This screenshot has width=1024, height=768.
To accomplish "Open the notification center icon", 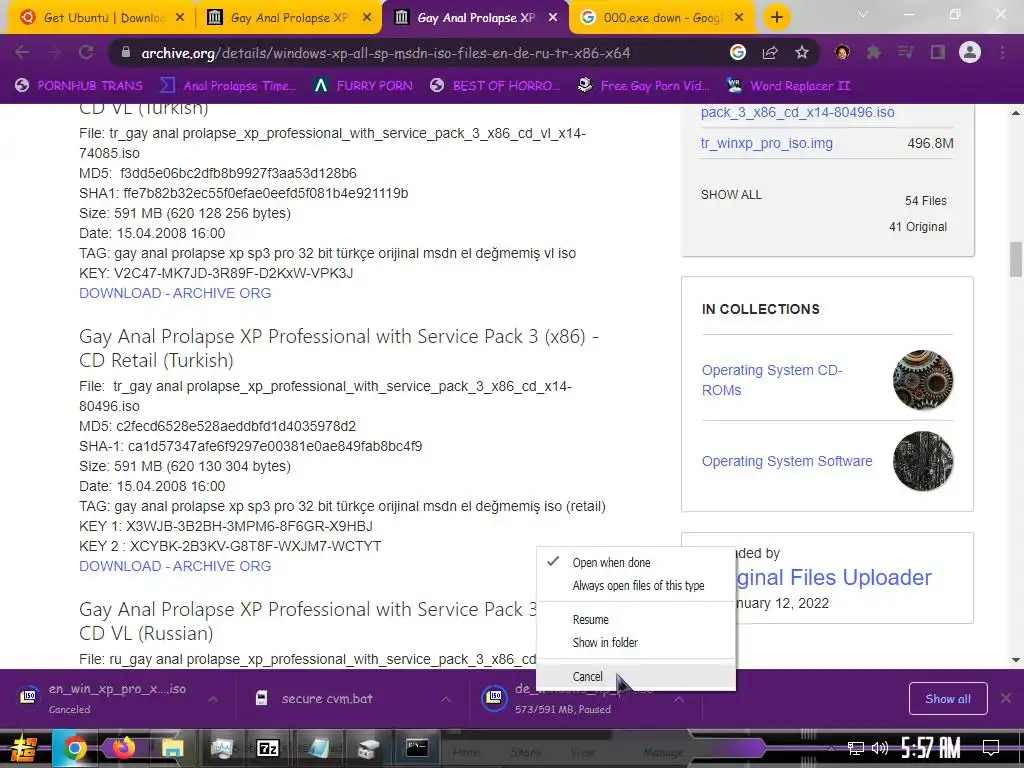I will pyautogui.click(x=991, y=748).
